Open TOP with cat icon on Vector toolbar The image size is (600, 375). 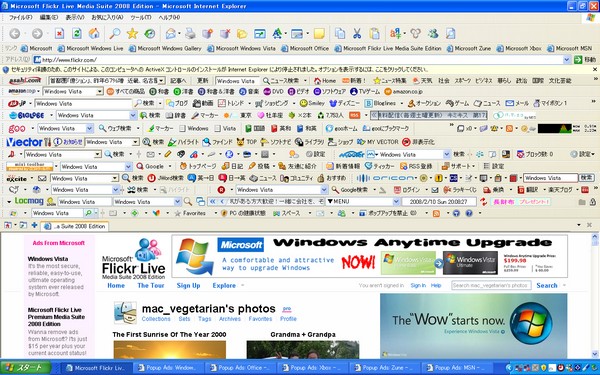246,142
